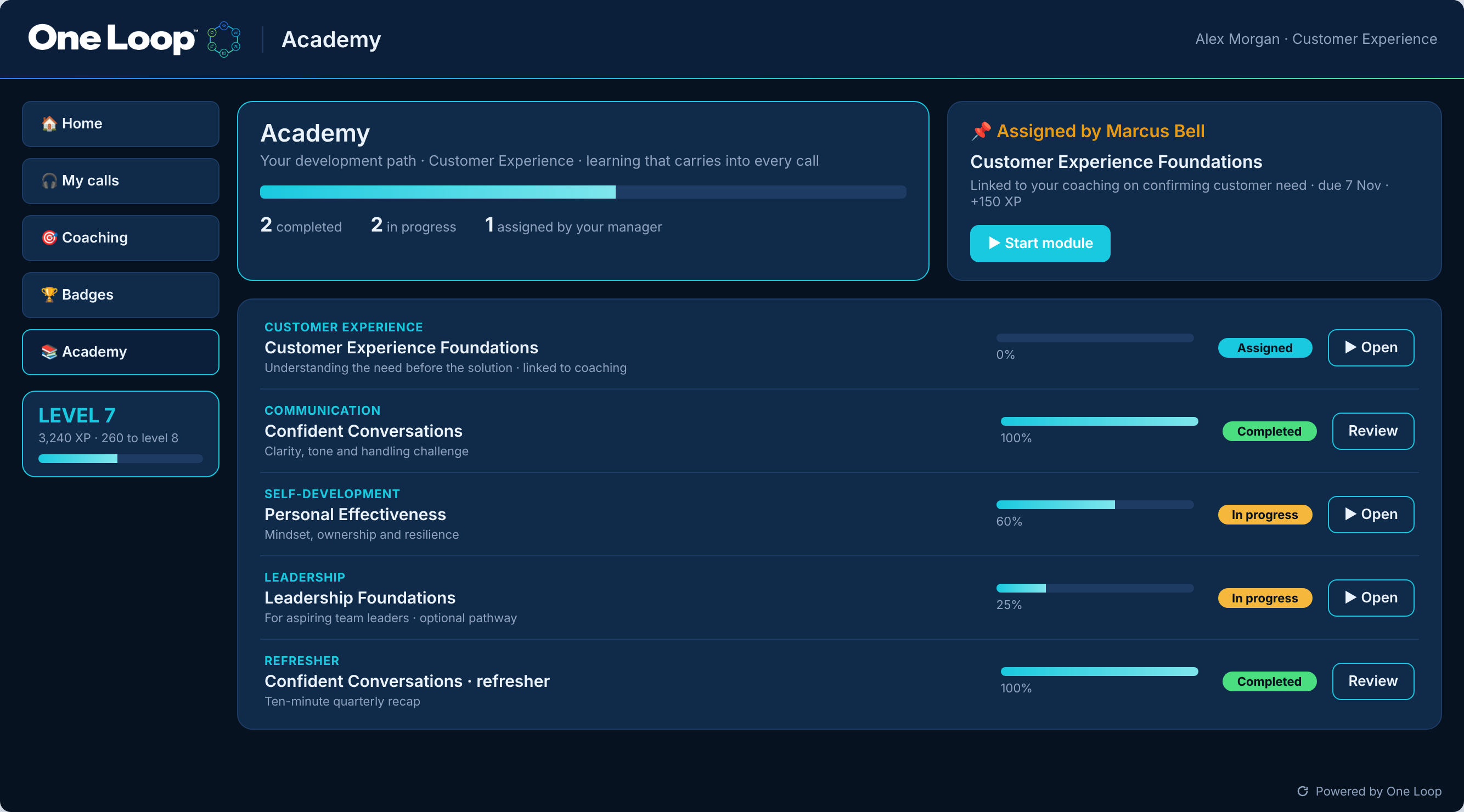Click the 25% Leadership Foundations progress bar
1464x812 pixels.
tap(1095, 588)
